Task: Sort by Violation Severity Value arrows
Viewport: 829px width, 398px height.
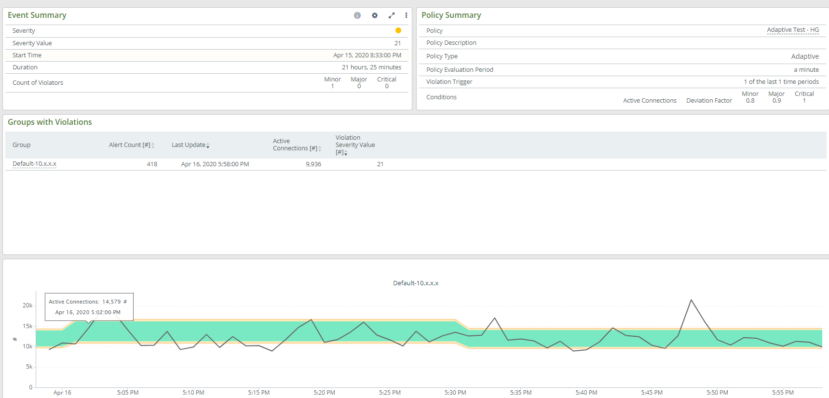Action: coord(346,153)
